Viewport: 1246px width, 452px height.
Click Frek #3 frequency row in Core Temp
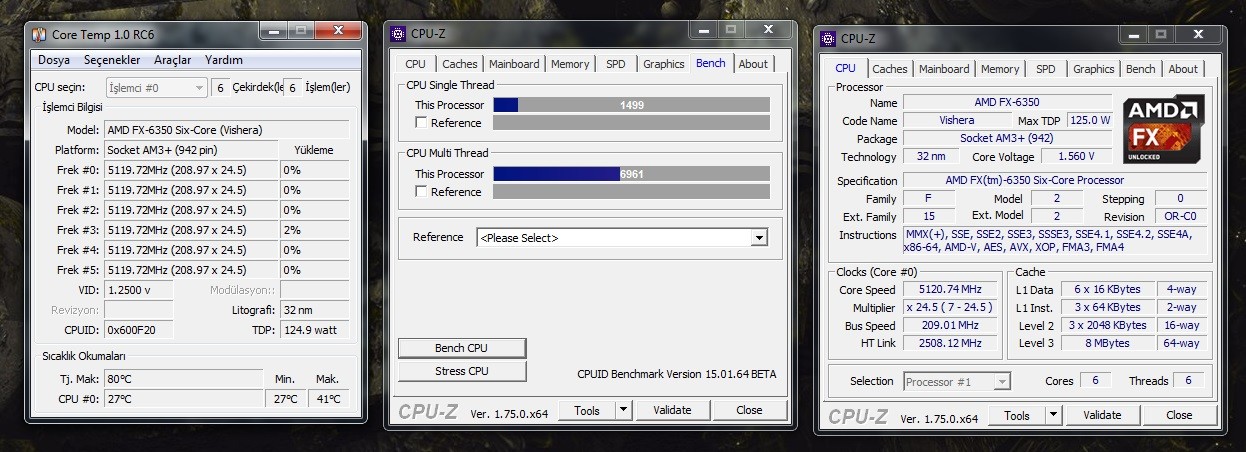[191, 230]
